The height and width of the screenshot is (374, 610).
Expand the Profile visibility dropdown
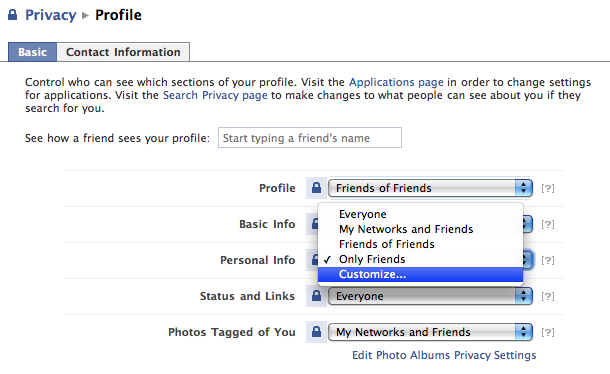430,188
